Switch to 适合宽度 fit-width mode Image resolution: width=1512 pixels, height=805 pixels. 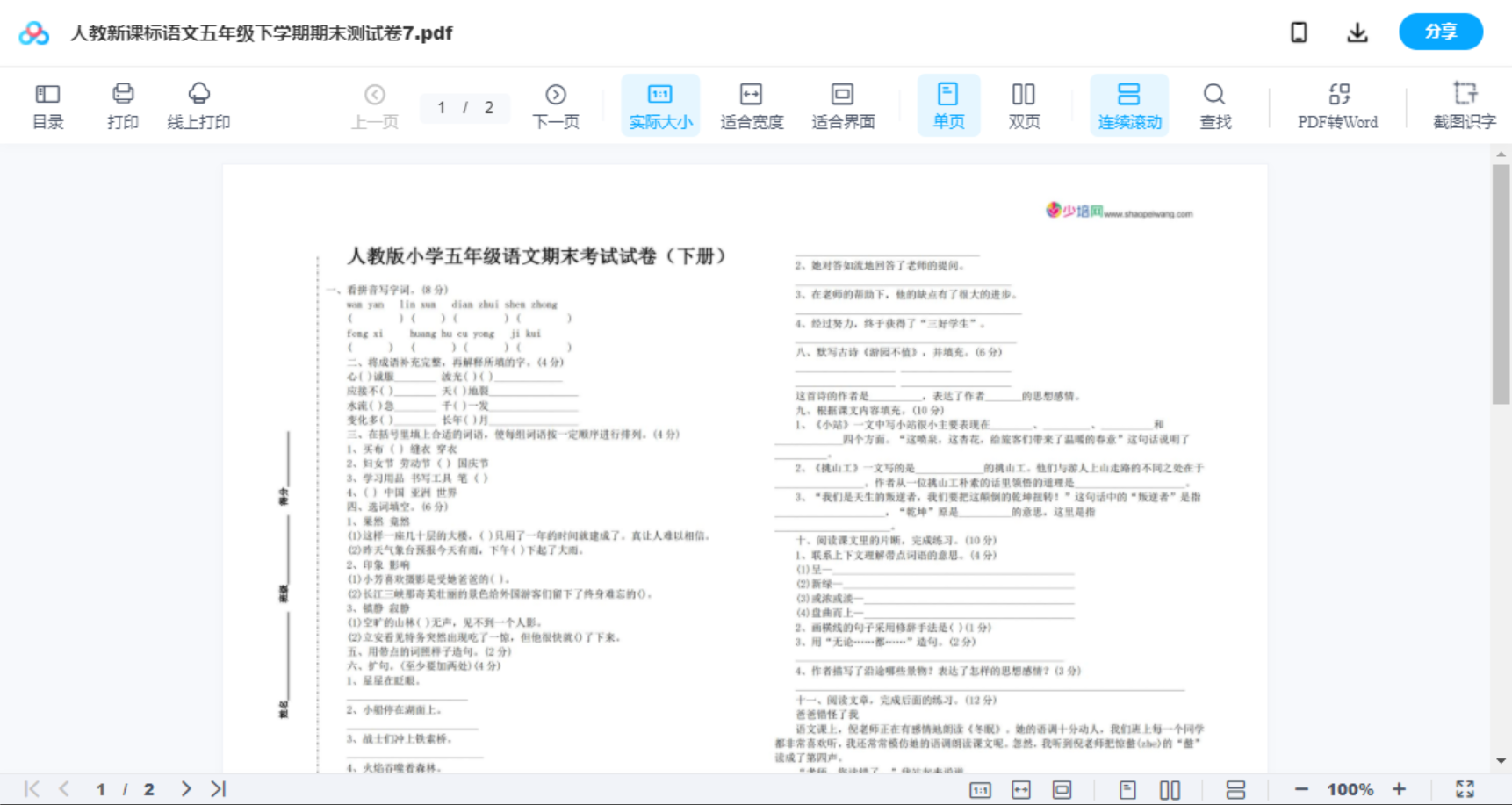pyautogui.click(x=752, y=104)
